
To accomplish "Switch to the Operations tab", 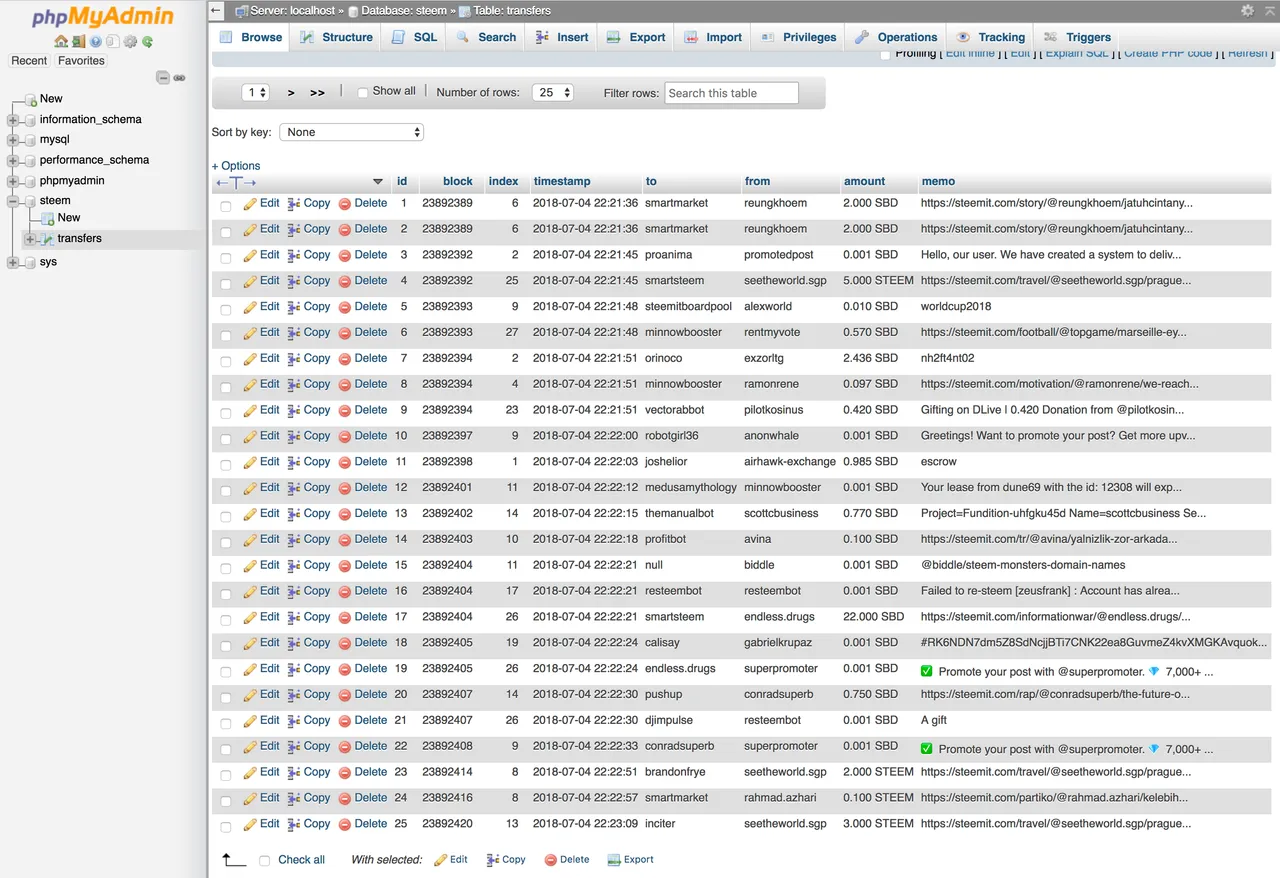I will tap(896, 37).
